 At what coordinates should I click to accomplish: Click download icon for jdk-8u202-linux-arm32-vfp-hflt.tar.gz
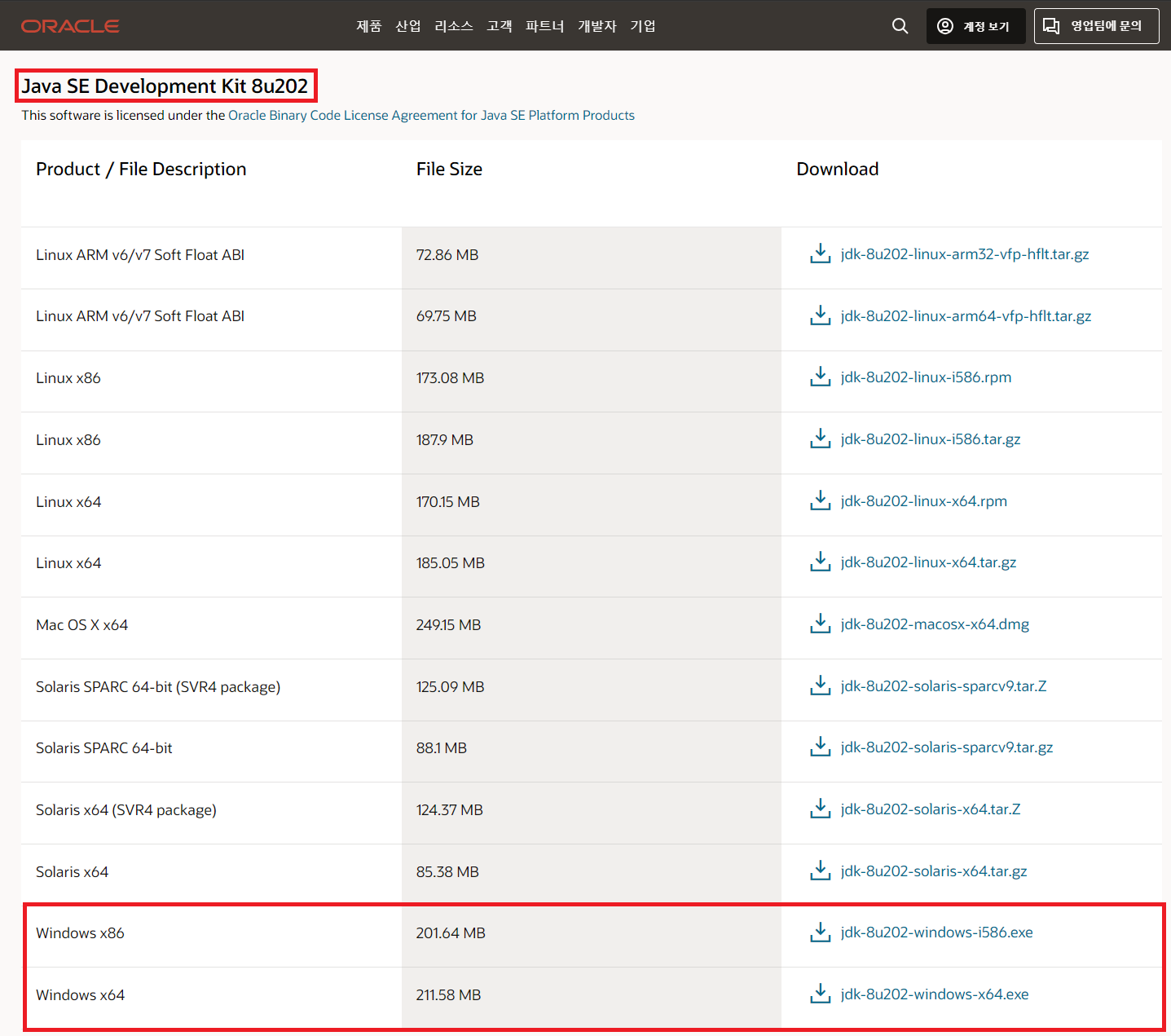point(820,253)
